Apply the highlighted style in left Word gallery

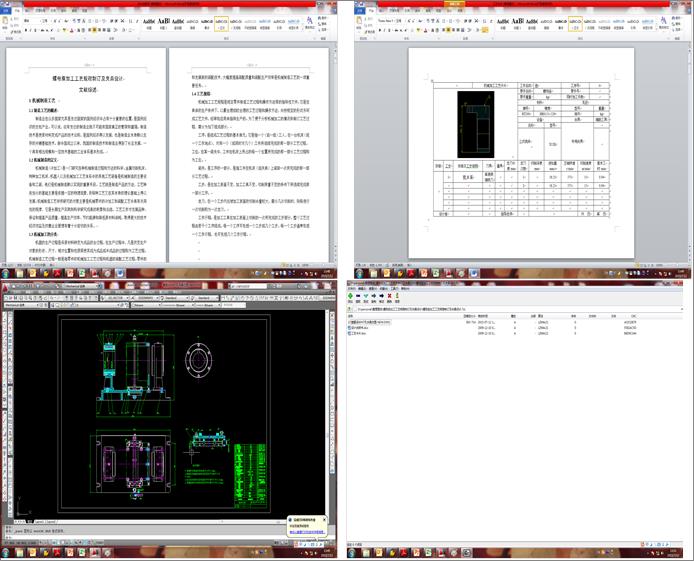[x=221, y=24]
